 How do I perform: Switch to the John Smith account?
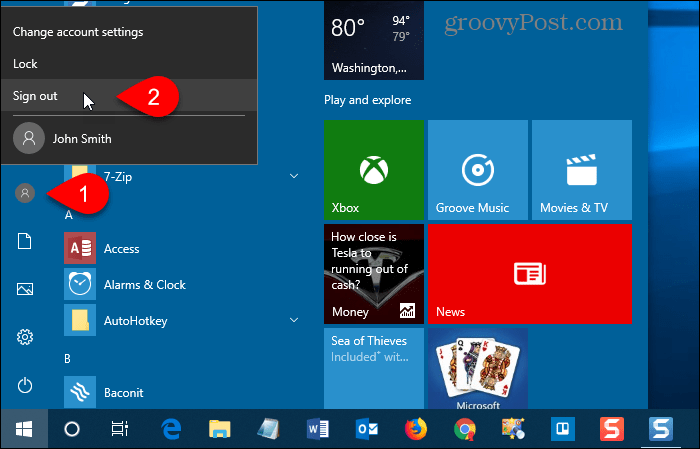click(129, 139)
